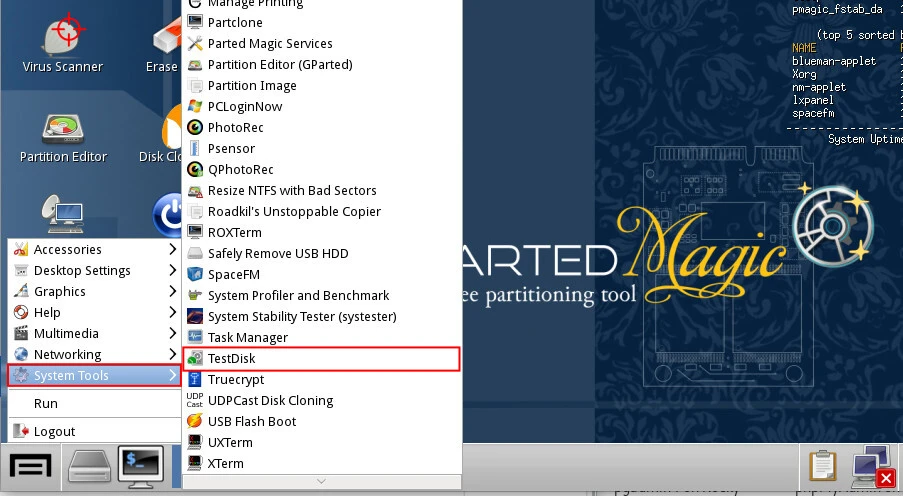
Task: Expand the Accessories submenu
Action: pyautogui.click(x=172, y=250)
